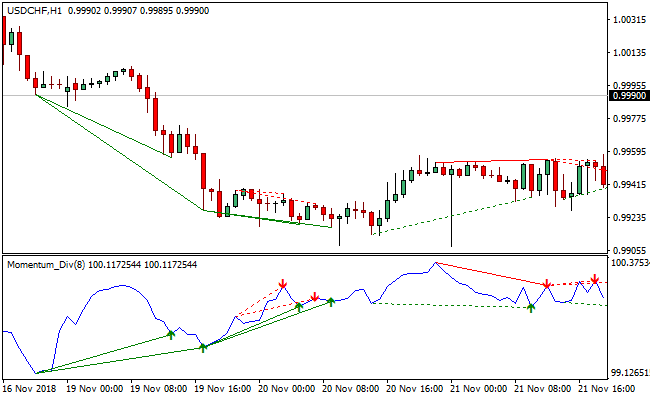
Task: Click the 1.00315 price axis label
Action: pos(628,20)
